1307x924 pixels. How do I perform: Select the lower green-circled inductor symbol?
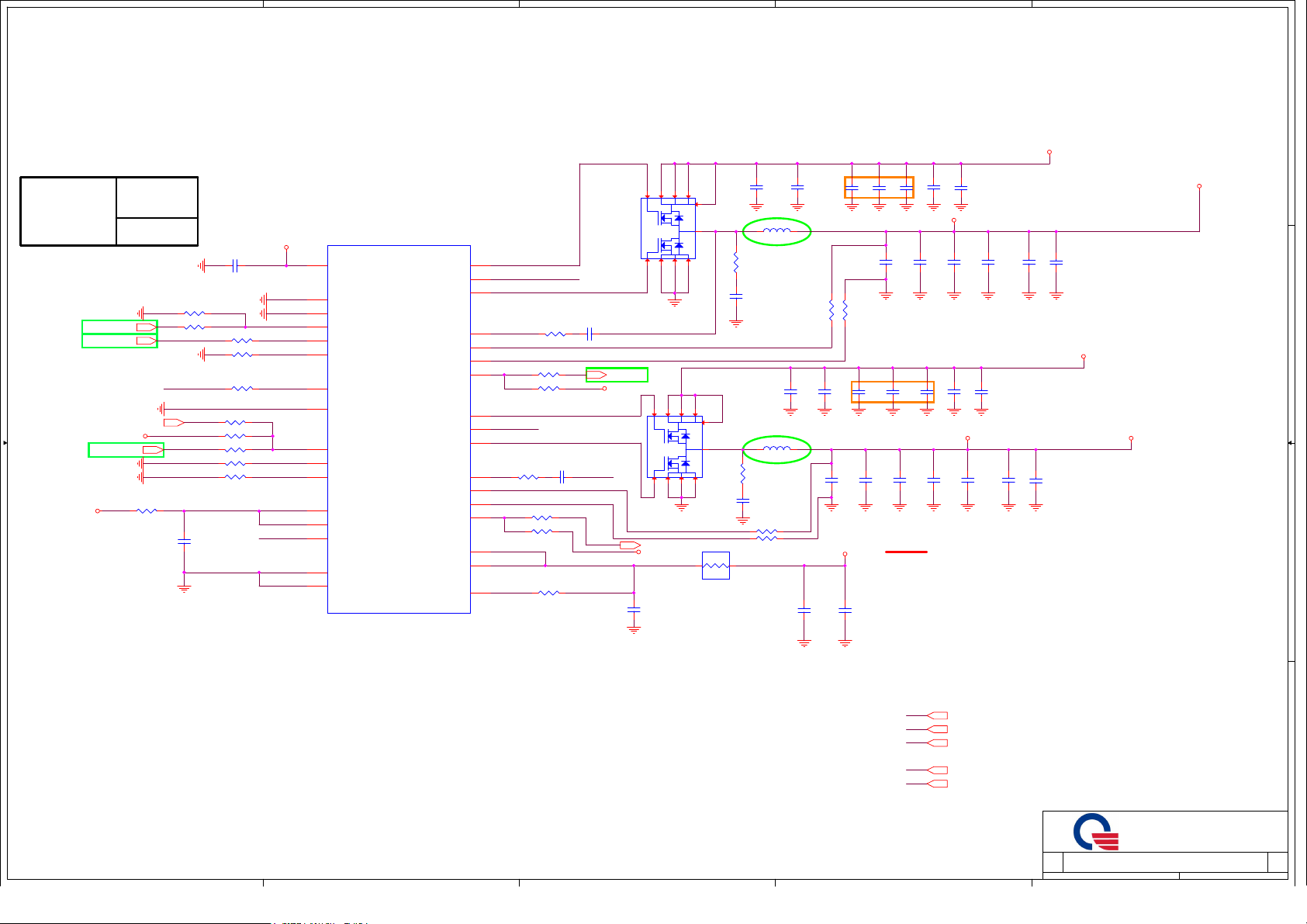776,449
